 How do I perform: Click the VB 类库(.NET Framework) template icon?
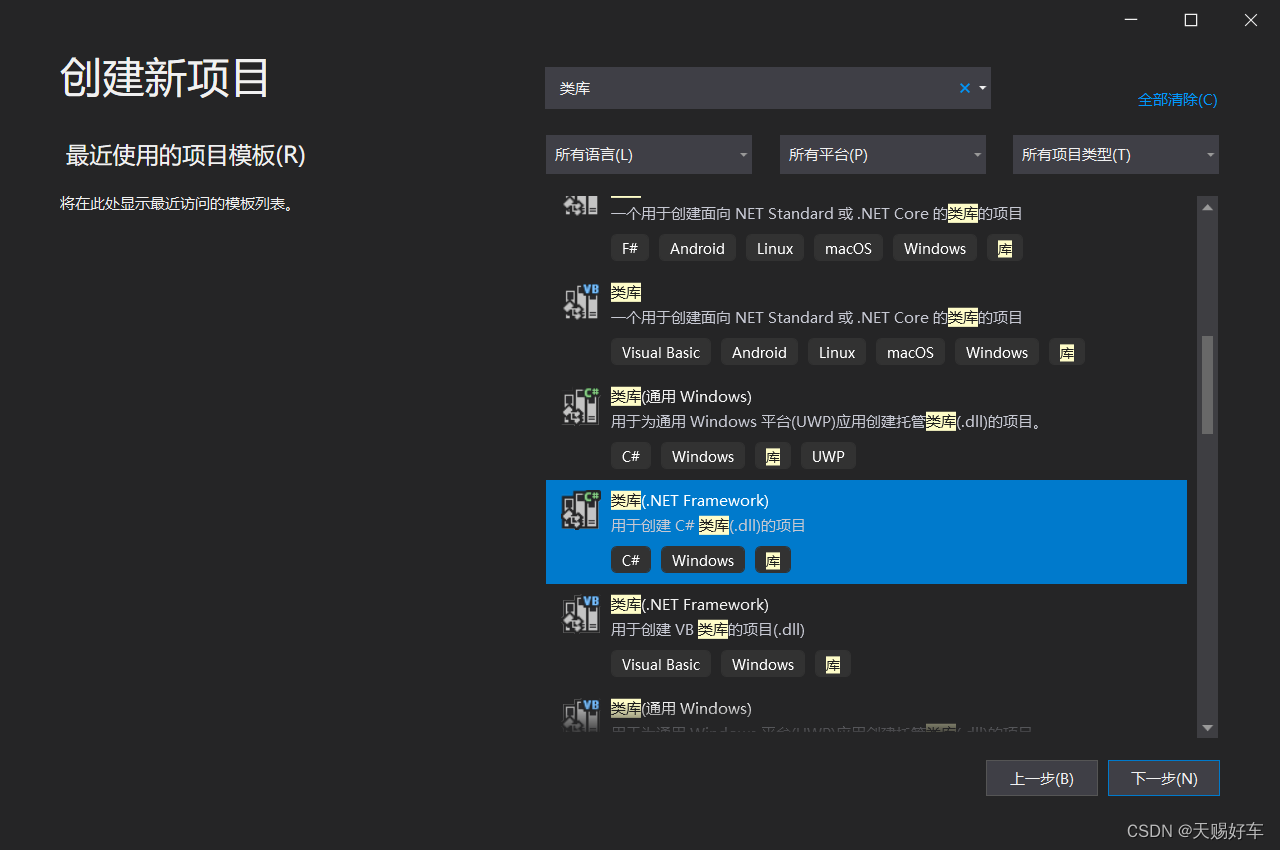click(x=581, y=614)
